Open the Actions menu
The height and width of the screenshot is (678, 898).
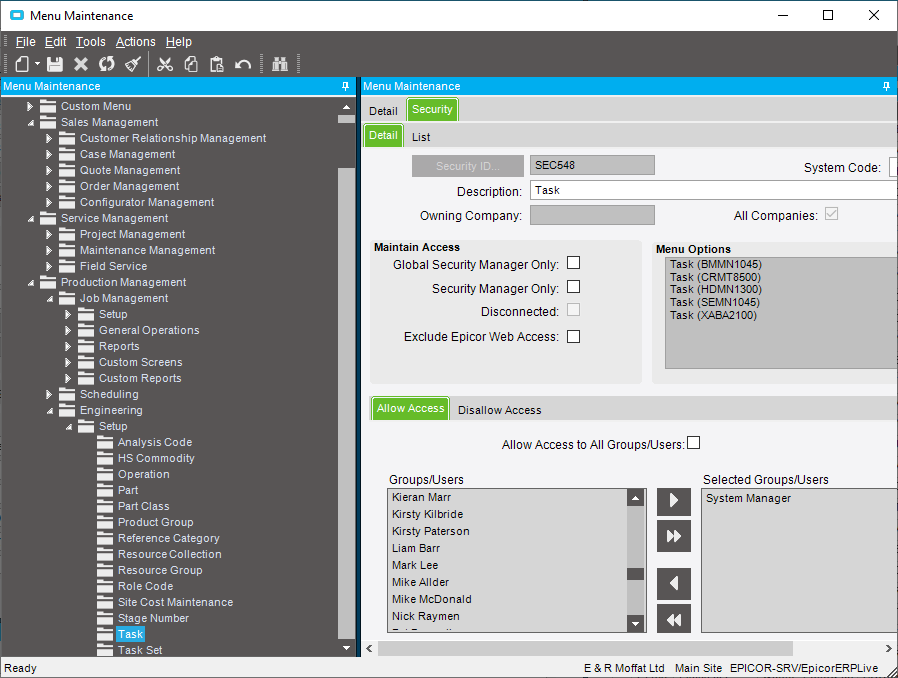[x=135, y=42]
